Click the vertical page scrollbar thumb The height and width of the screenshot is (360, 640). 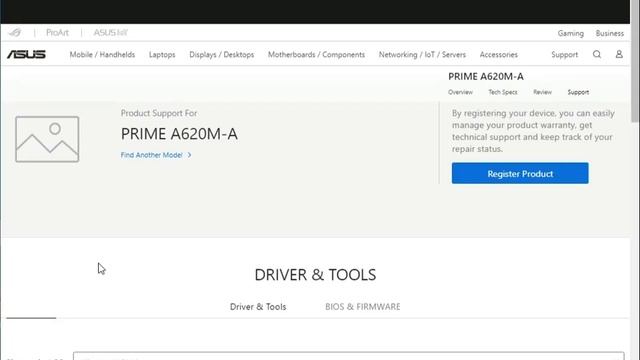tap(635, 61)
